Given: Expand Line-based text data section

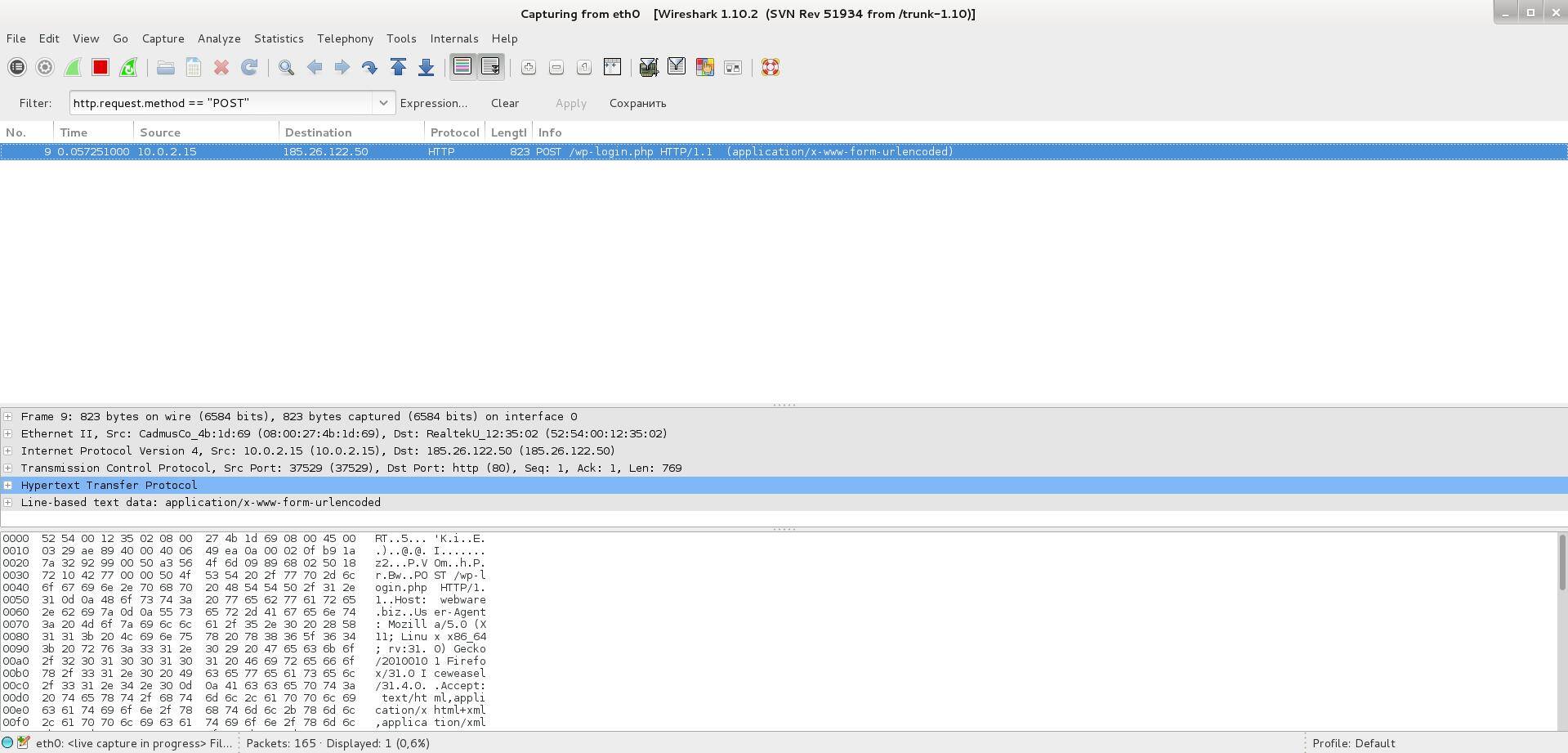Looking at the screenshot, I should point(8,503).
